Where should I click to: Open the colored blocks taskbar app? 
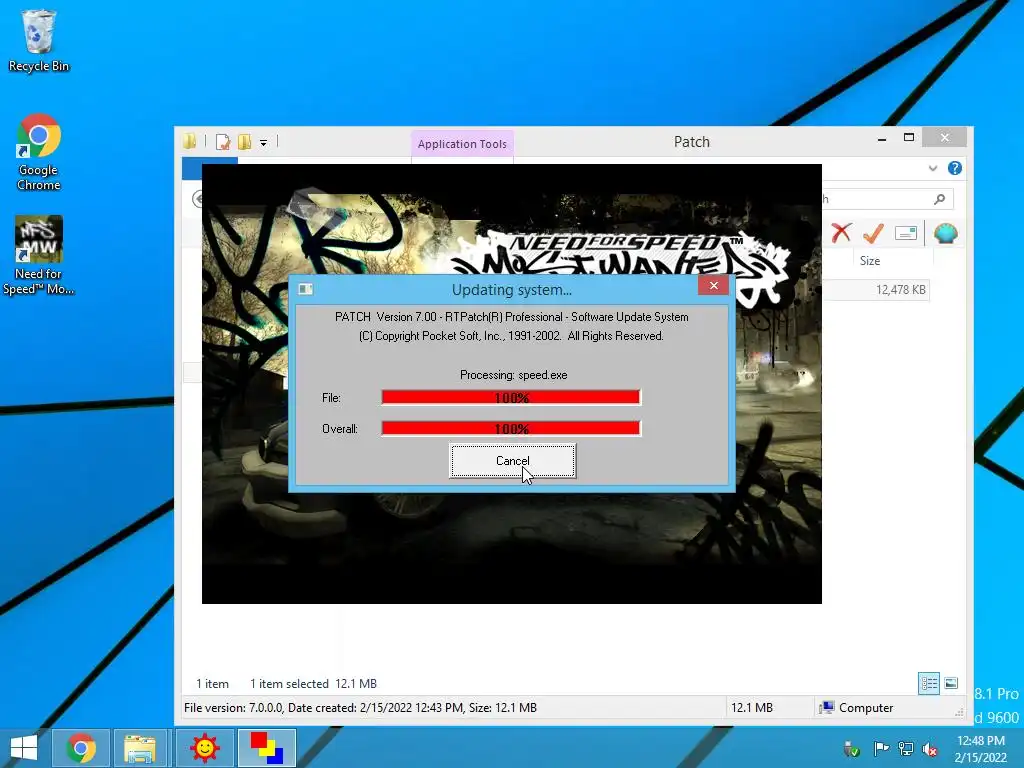point(267,748)
